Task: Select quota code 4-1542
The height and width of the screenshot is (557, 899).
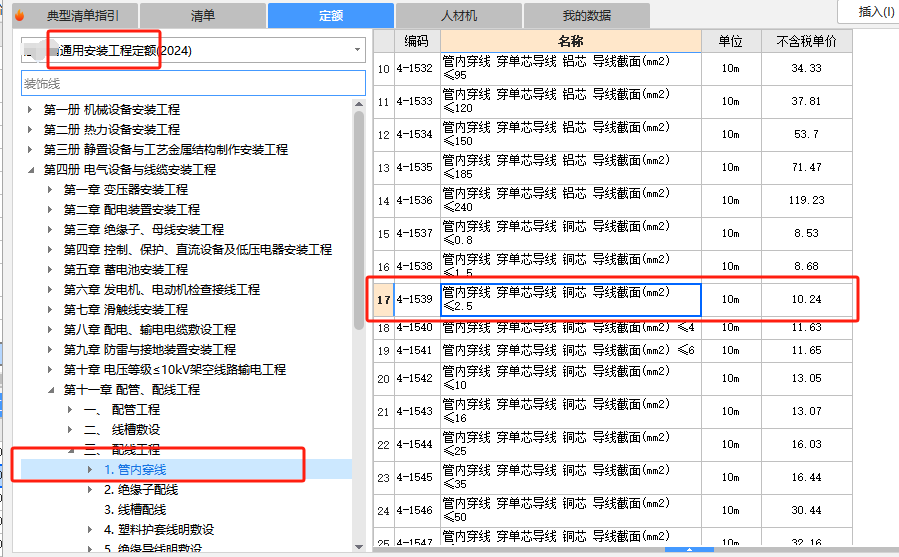Action: [415, 379]
